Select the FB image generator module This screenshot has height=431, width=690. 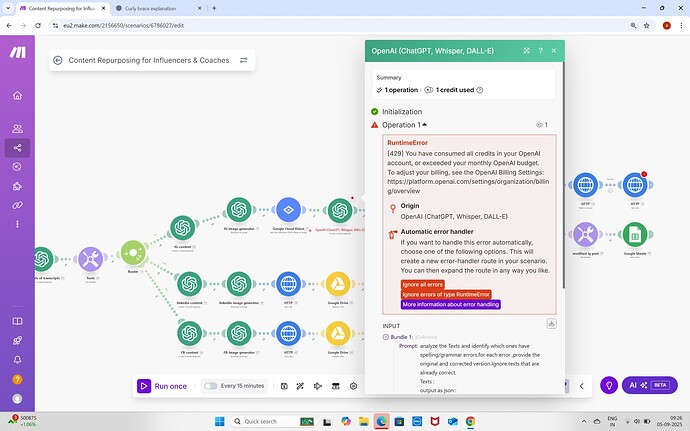pos(239,333)
